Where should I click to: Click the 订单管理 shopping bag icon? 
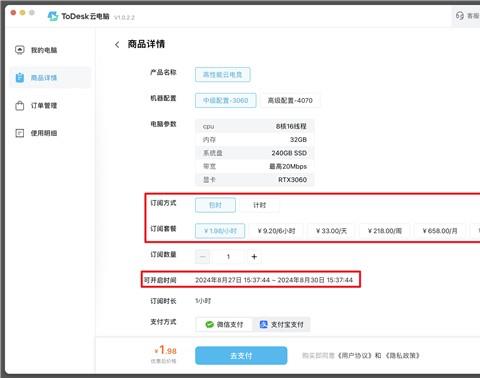[x=20, y=106]
